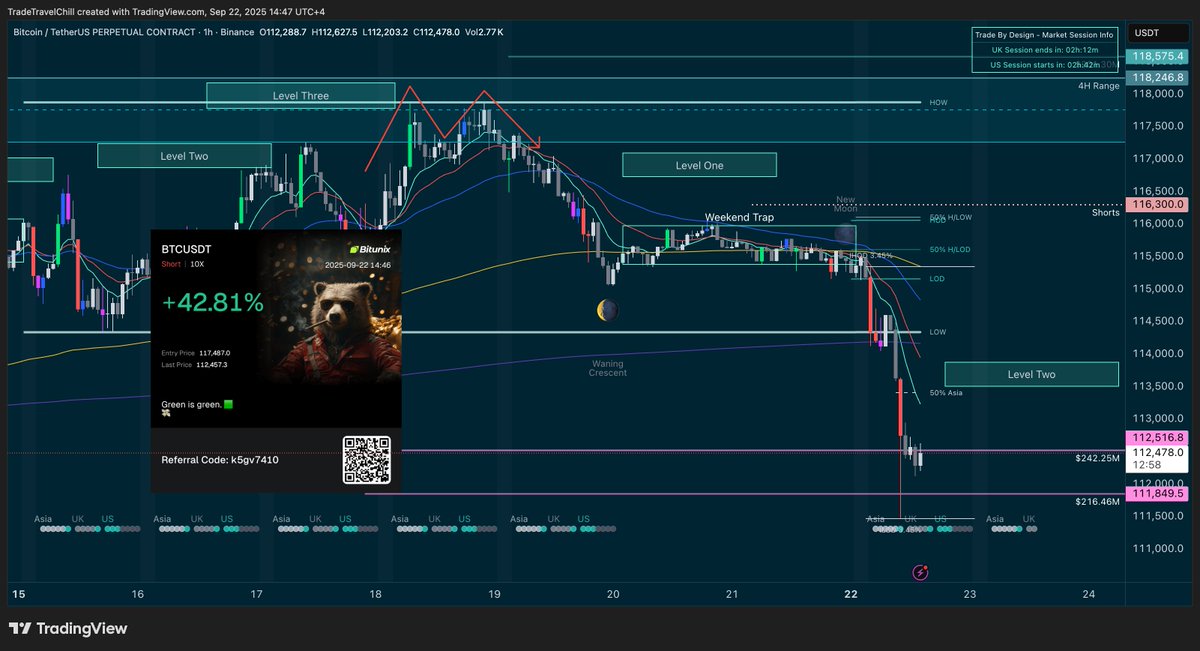Click the '4H Range' label
This screenshot has height=651, width=1200.
click(x=1098, y=86)
